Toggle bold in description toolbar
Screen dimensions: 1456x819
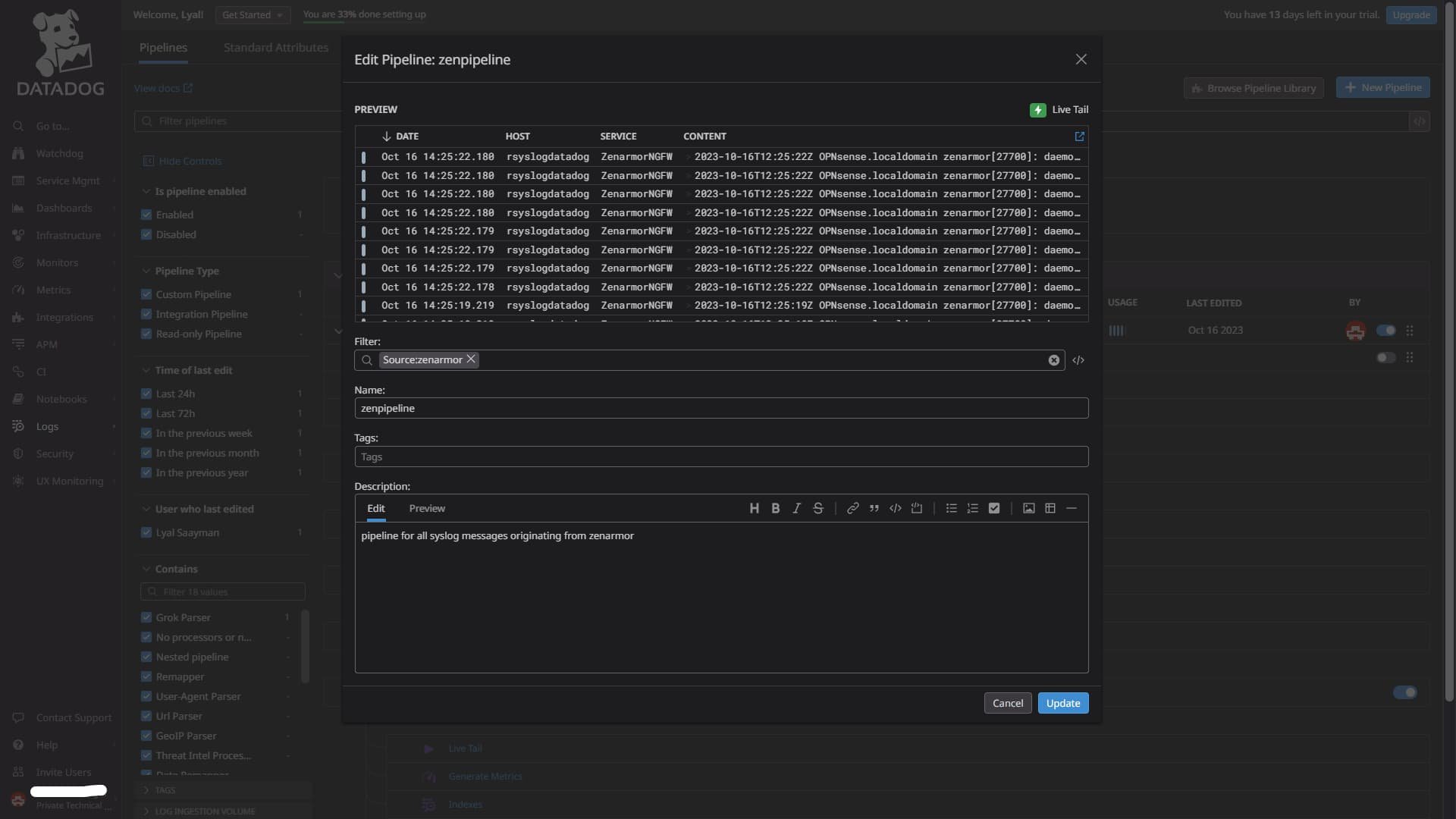click(775, 508)
